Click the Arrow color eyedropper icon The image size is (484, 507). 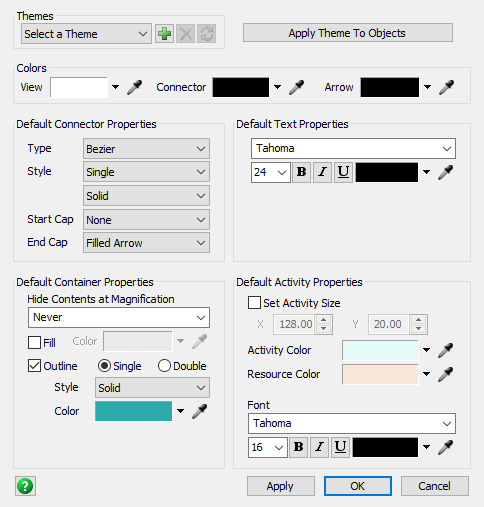click(446, 87)
